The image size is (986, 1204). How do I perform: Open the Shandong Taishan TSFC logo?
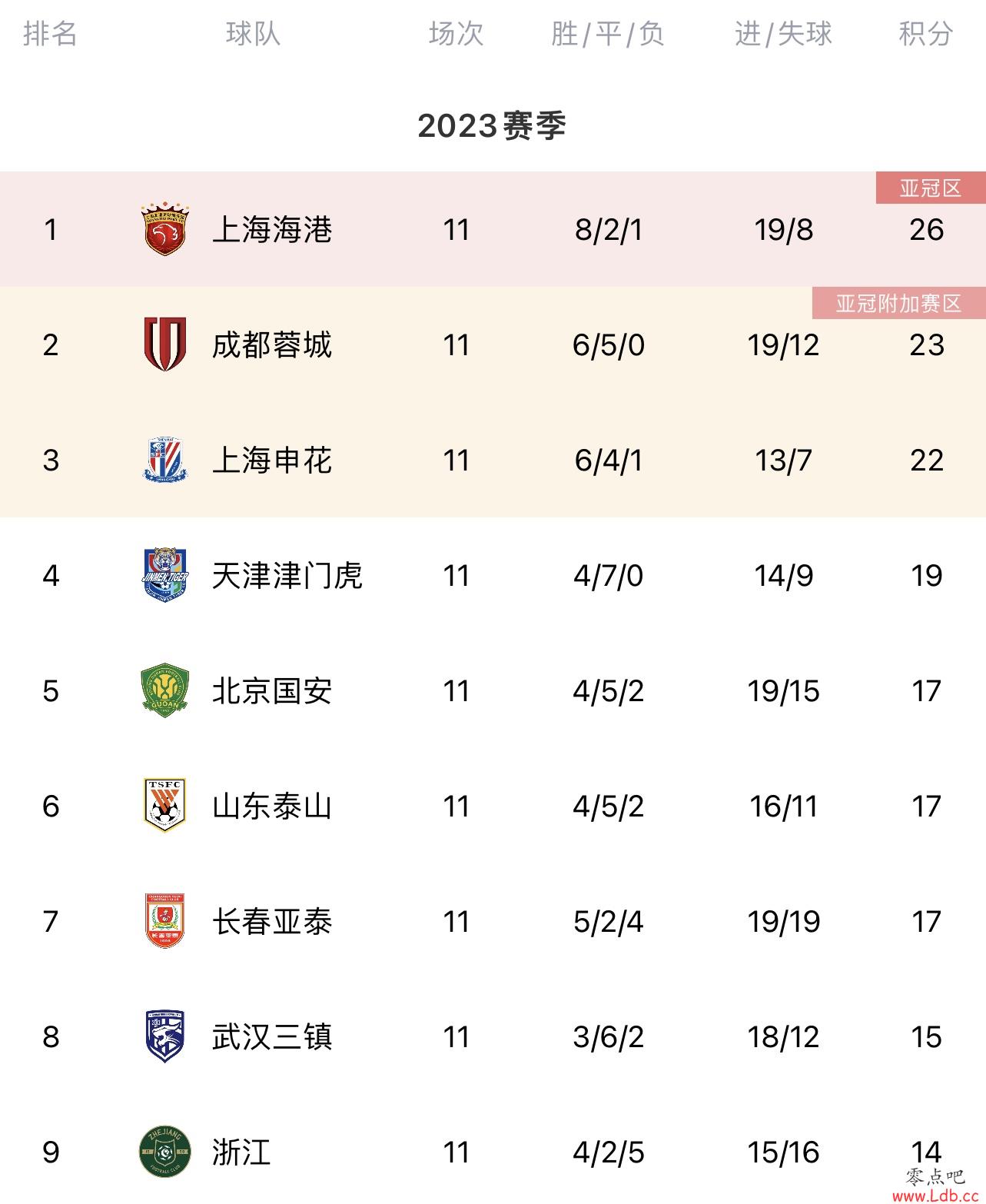165,806
